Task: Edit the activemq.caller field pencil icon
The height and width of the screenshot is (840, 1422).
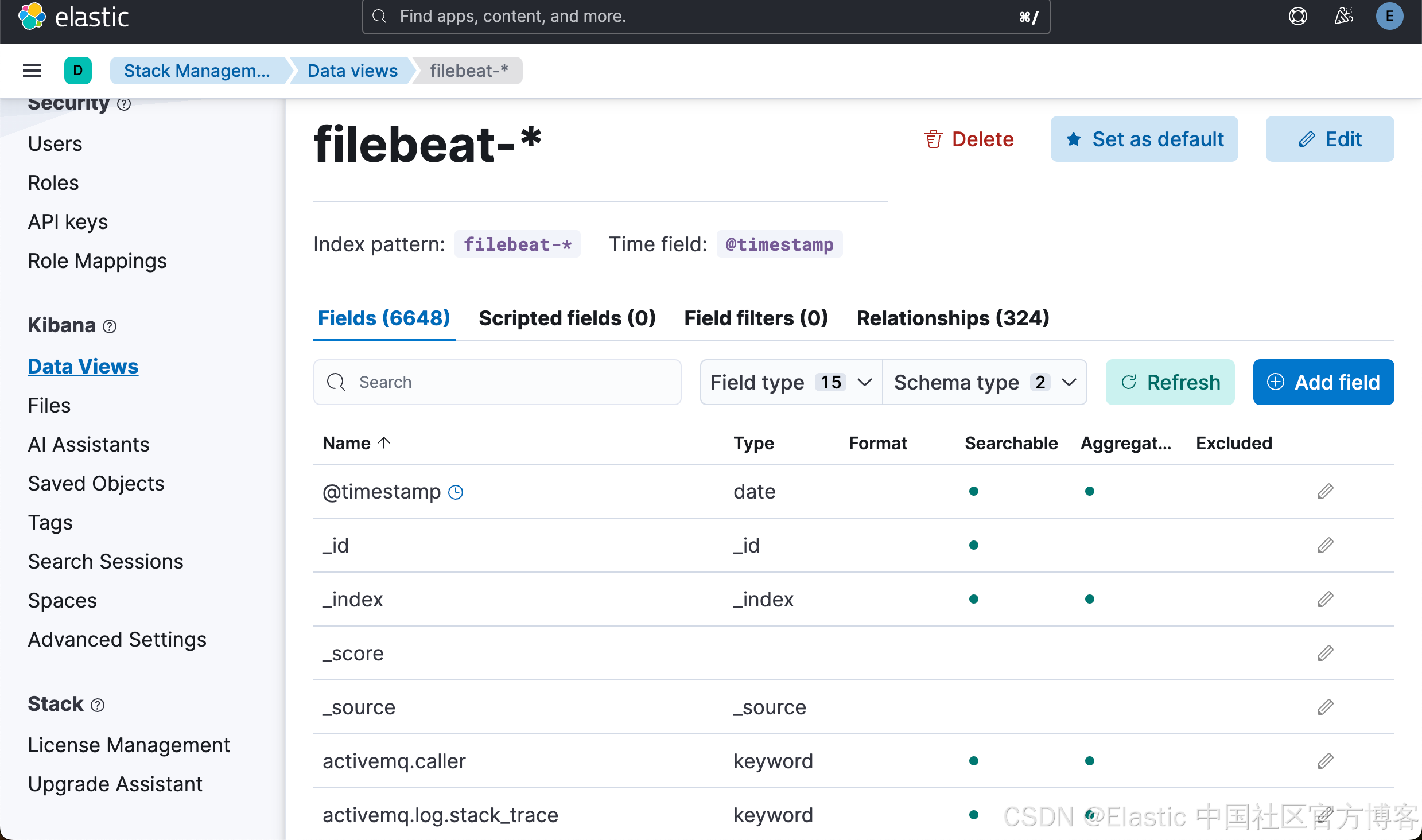Action: (1325, 761)
